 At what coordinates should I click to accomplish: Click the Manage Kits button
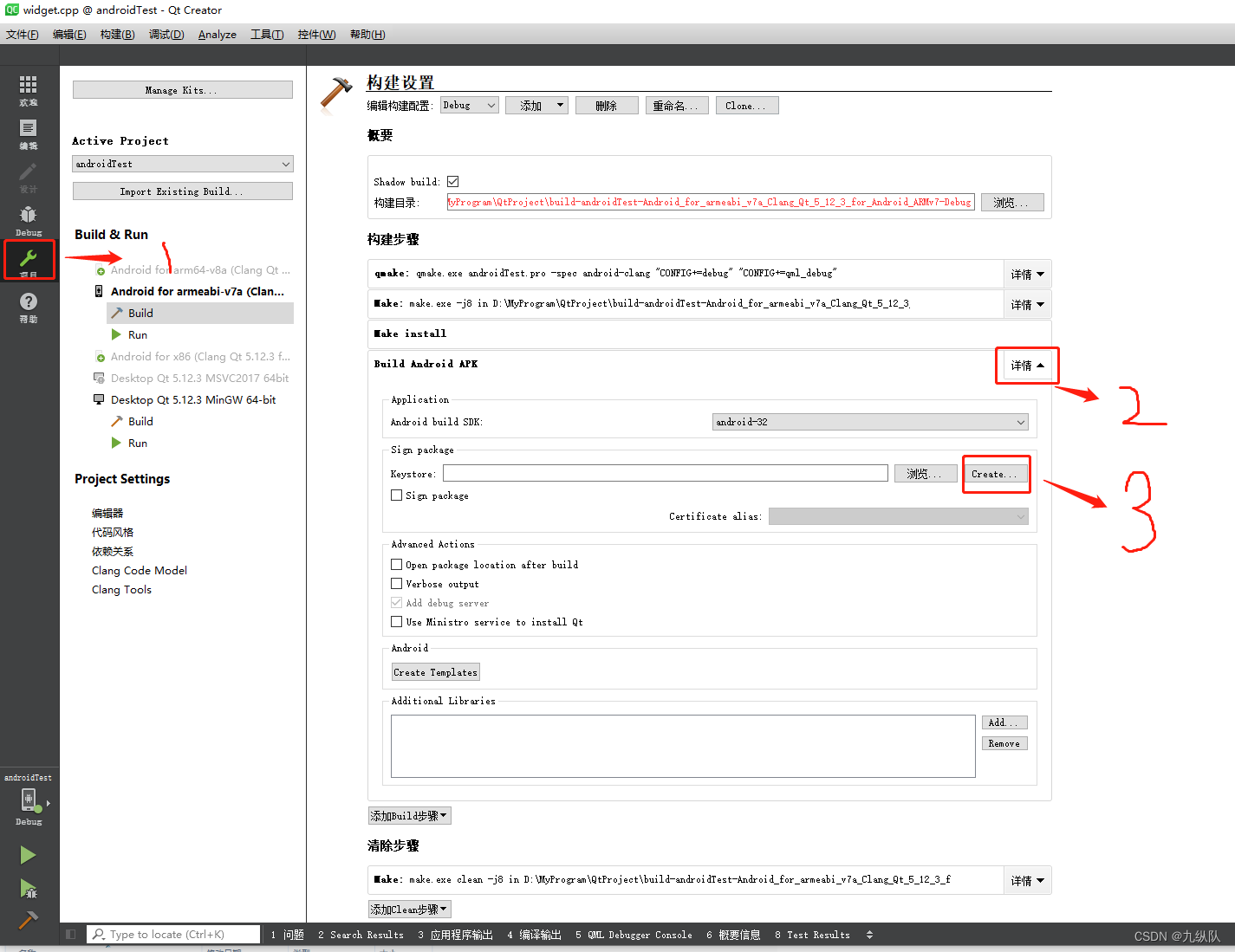(183, 90)
